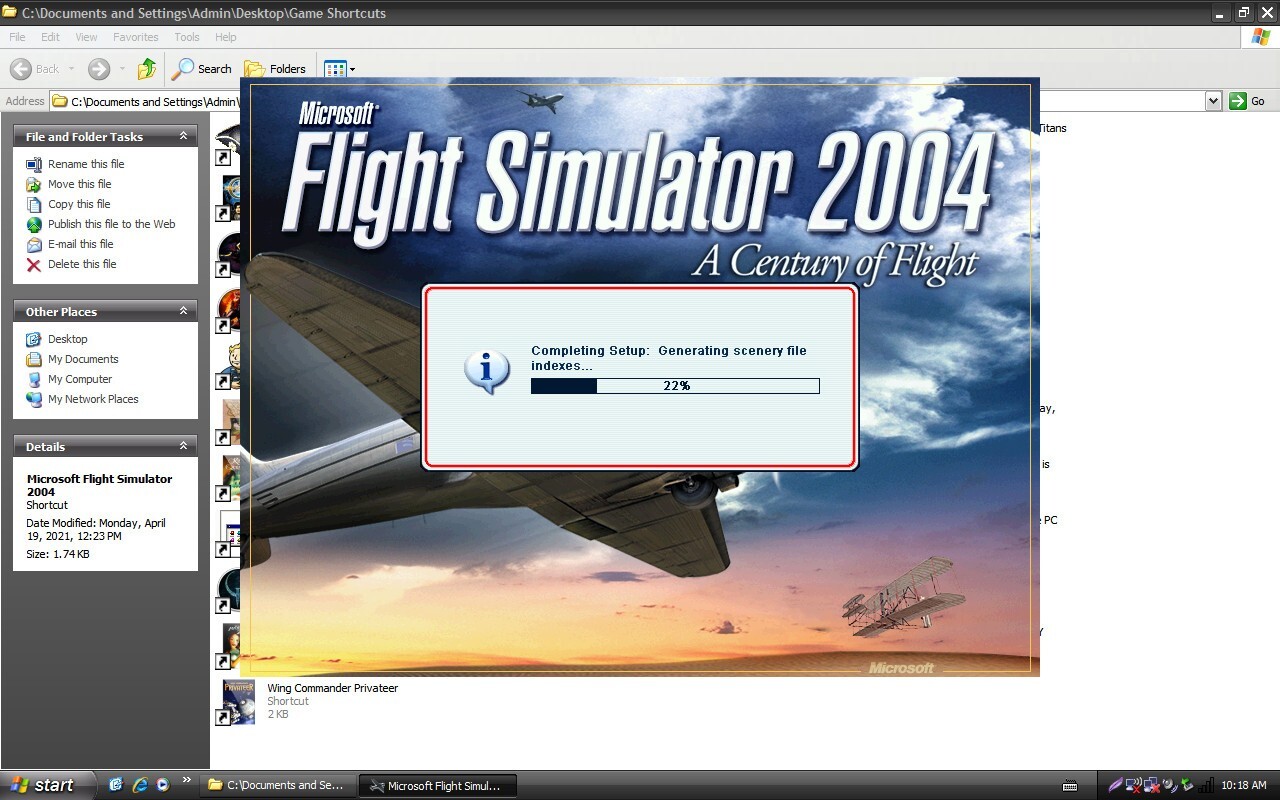Launch Internet Explorer from Quick Launch
This screenshot has height=800, width=1280.
139,785
